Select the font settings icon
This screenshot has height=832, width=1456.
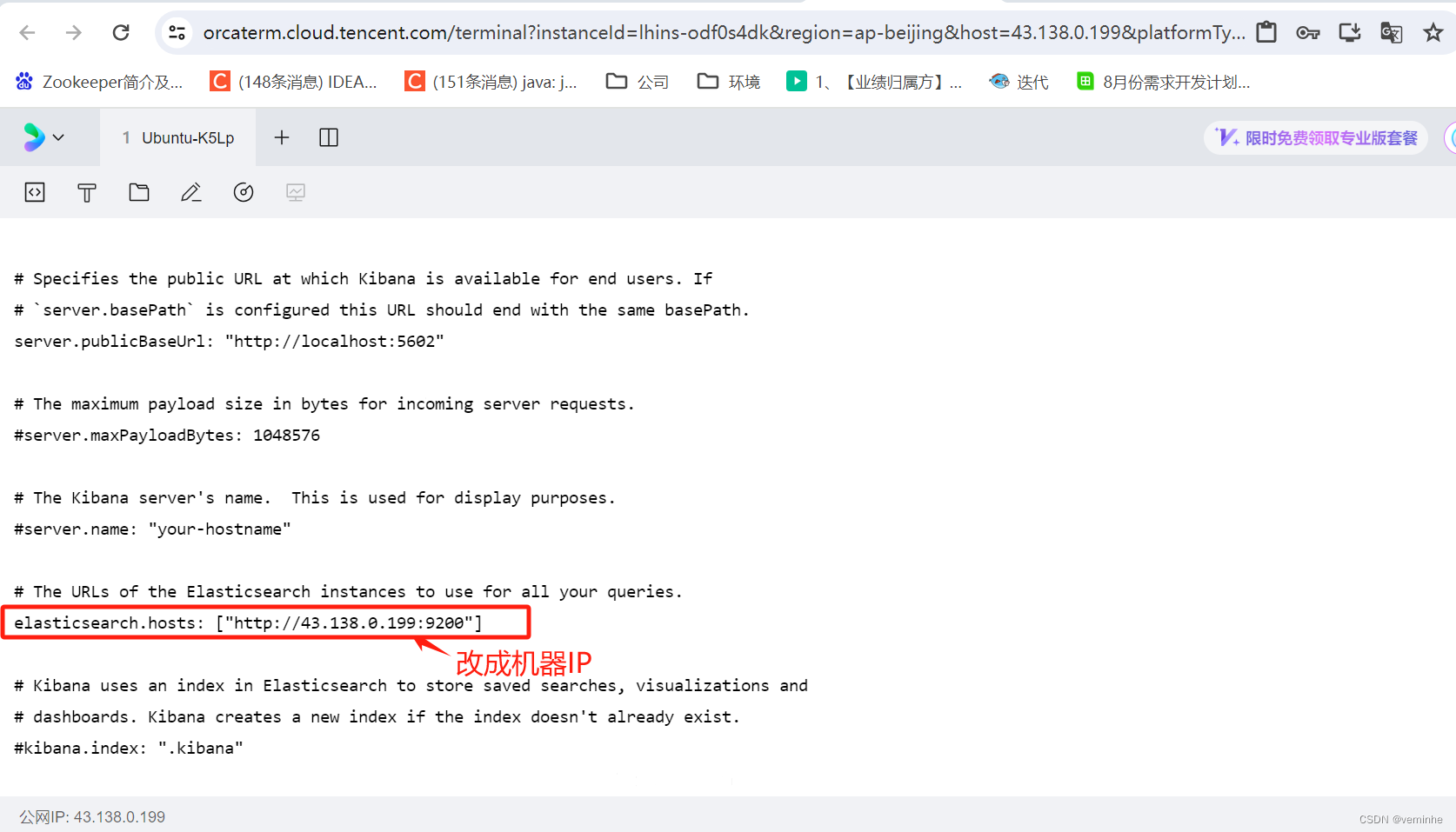coord(87,192)
